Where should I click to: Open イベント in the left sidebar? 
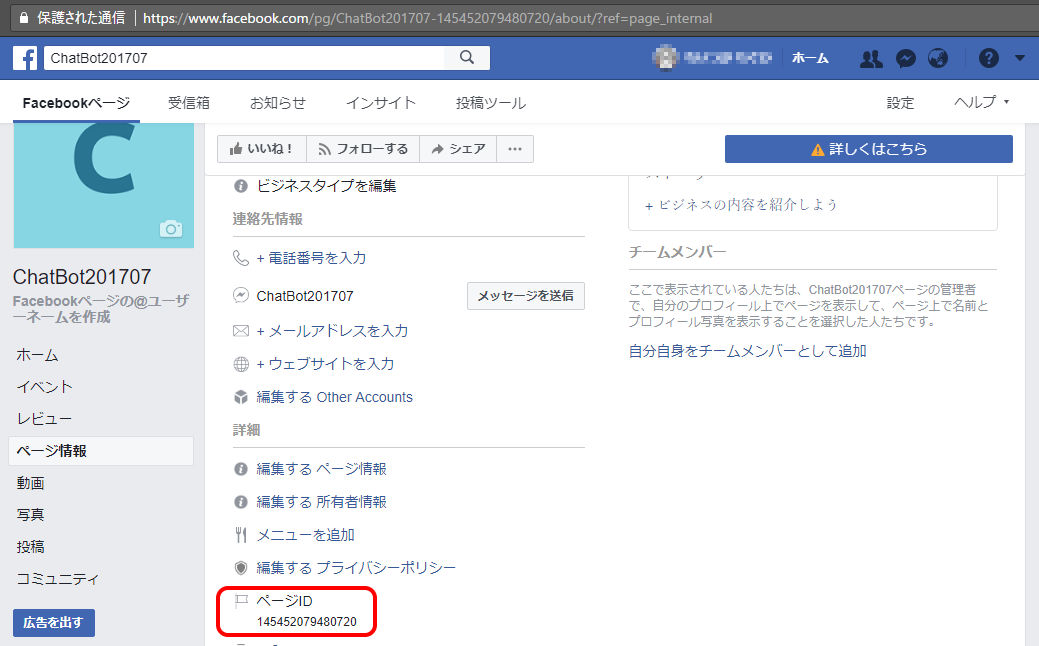(44, 387)
